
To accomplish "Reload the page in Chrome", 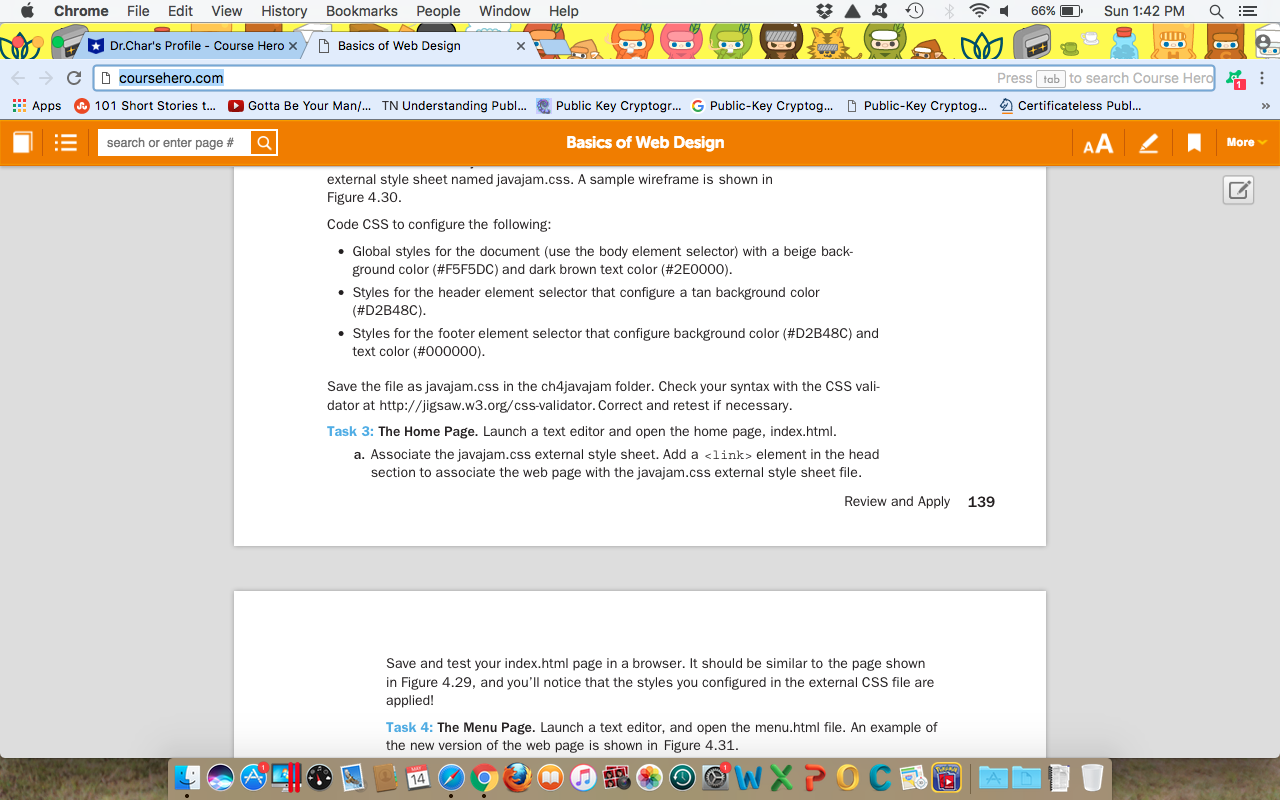I will (x=73, y=78).
